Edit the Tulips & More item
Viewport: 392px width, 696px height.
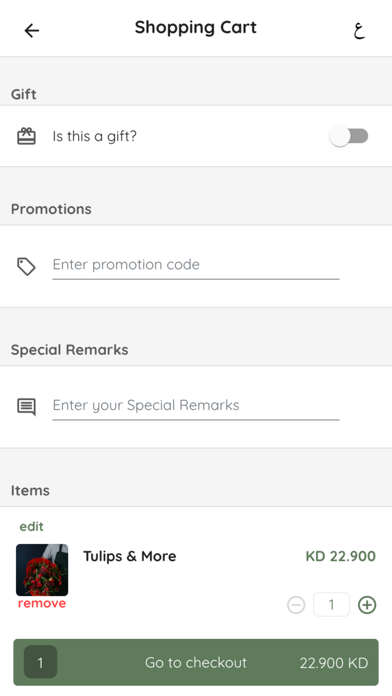(x=32, y=526)
